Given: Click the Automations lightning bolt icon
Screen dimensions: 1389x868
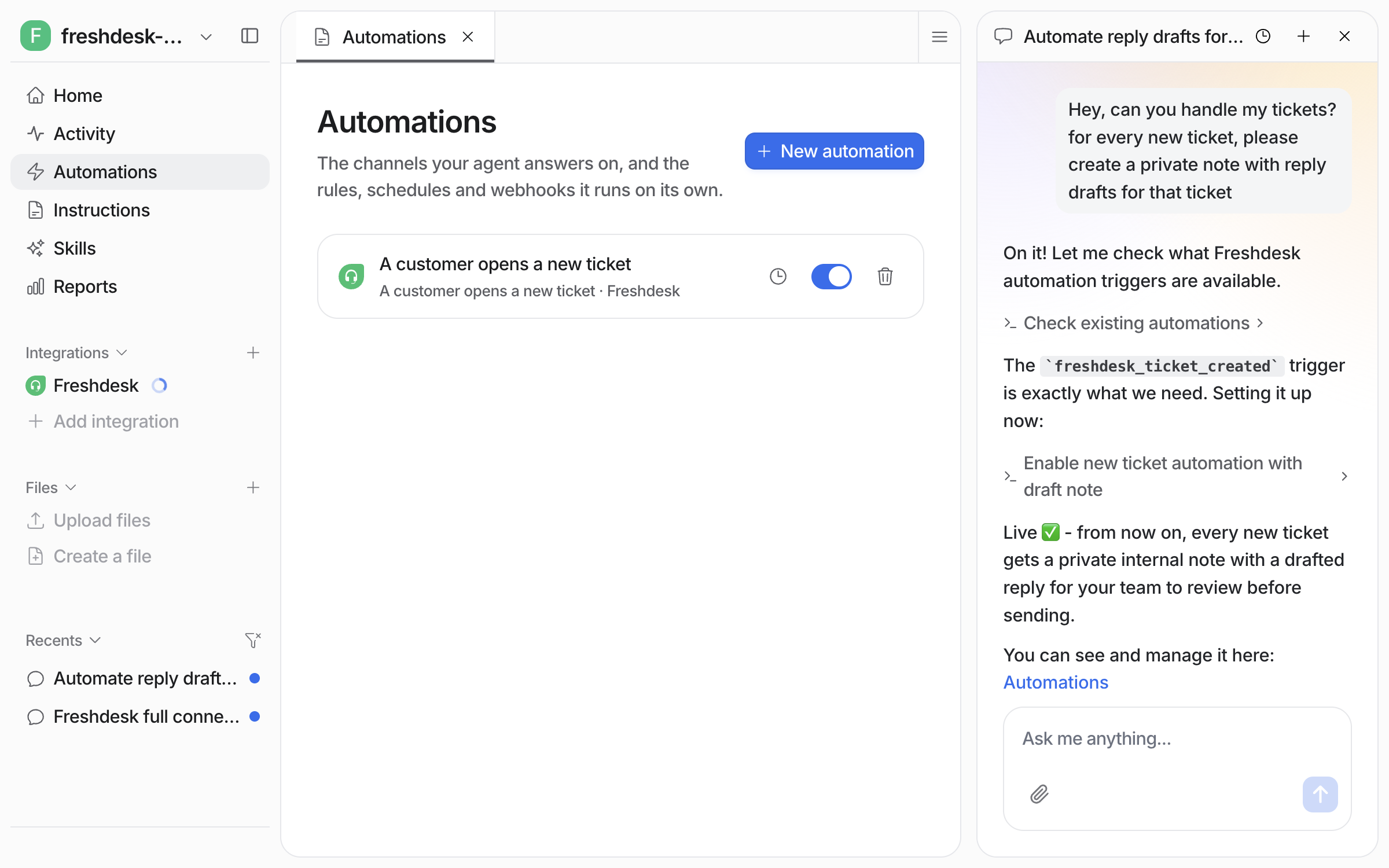Looking at the screenshot, I should [35, 172].
